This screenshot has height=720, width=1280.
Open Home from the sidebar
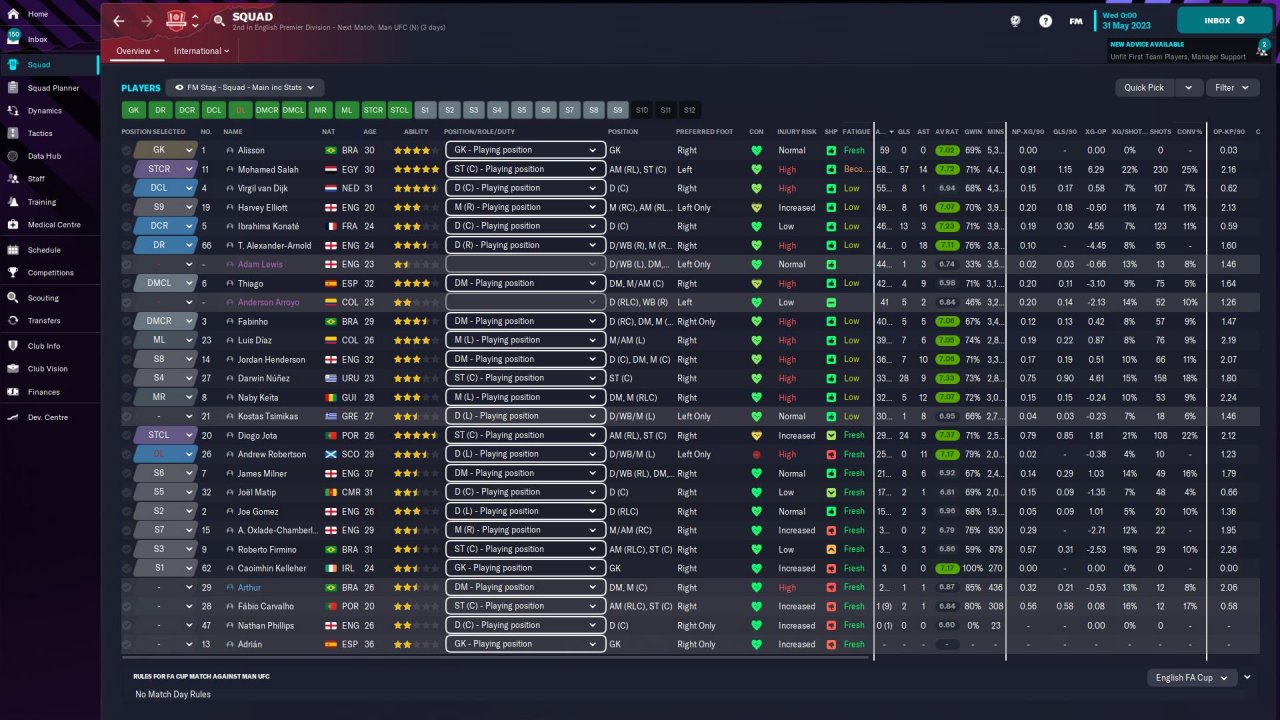[38, 14]
